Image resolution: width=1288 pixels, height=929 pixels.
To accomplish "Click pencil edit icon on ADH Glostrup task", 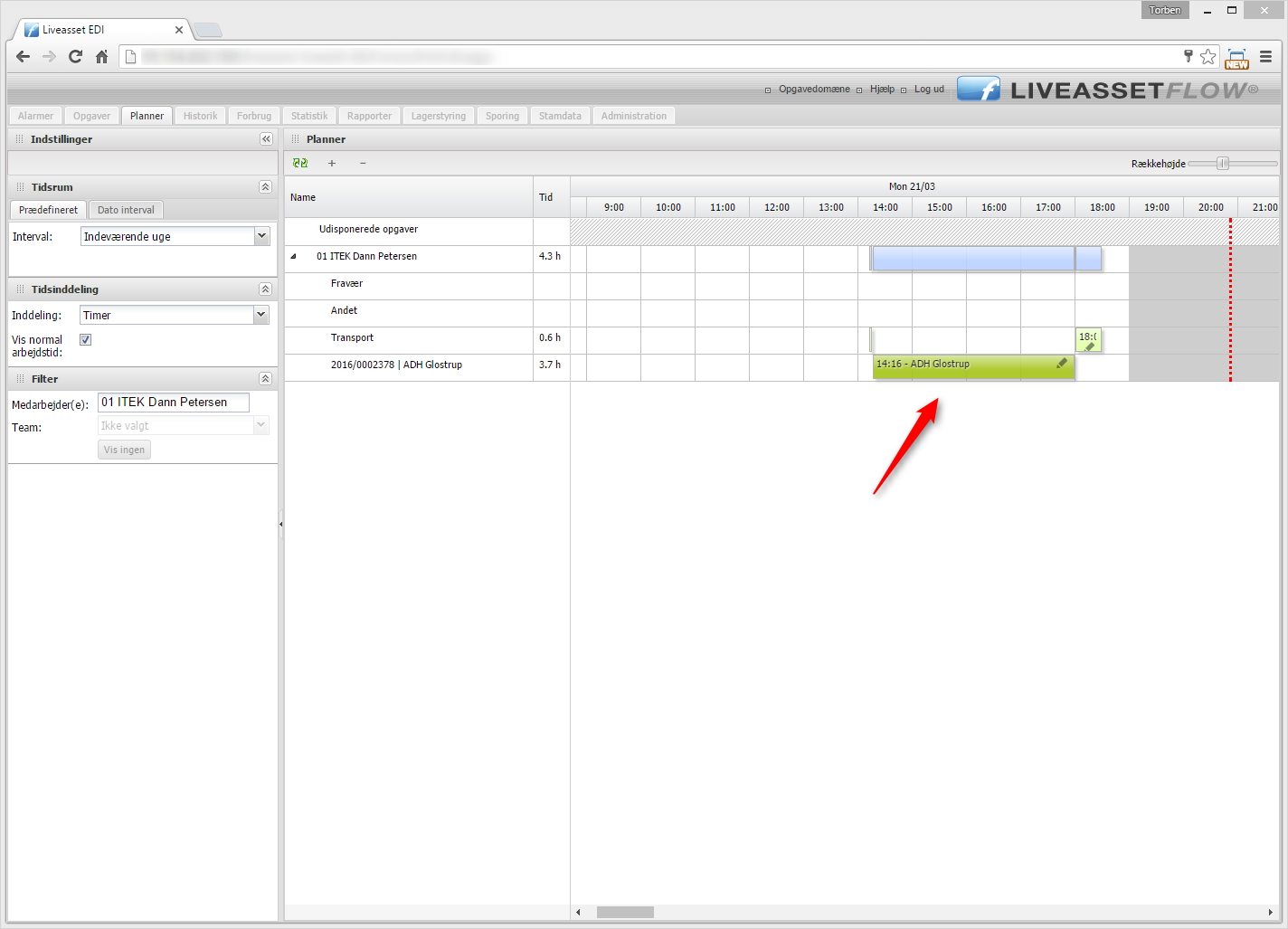I will (1062, 364).
